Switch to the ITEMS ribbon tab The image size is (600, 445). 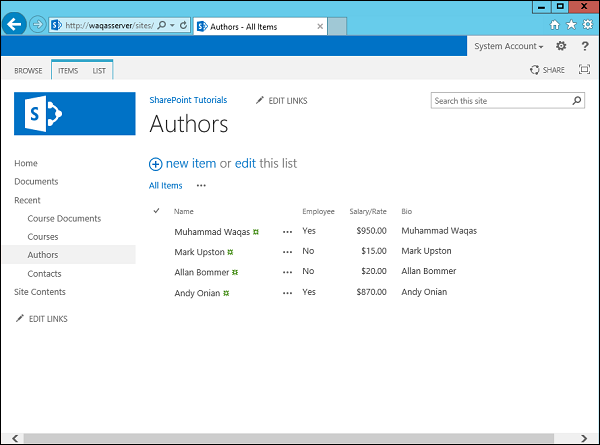pyautogui.click(x=67, y=71)
